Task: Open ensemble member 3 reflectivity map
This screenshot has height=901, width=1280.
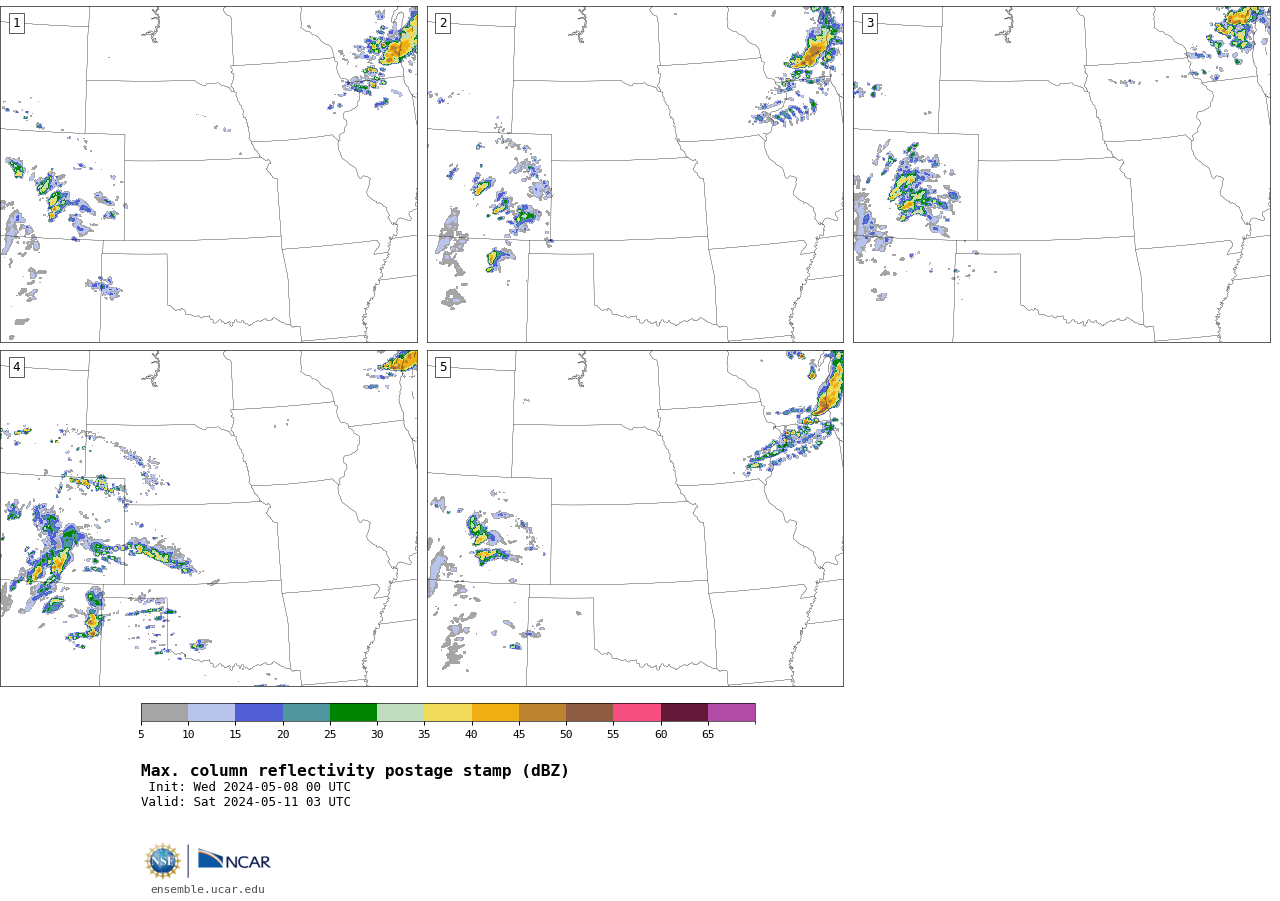Action: tap(1061, 174)
